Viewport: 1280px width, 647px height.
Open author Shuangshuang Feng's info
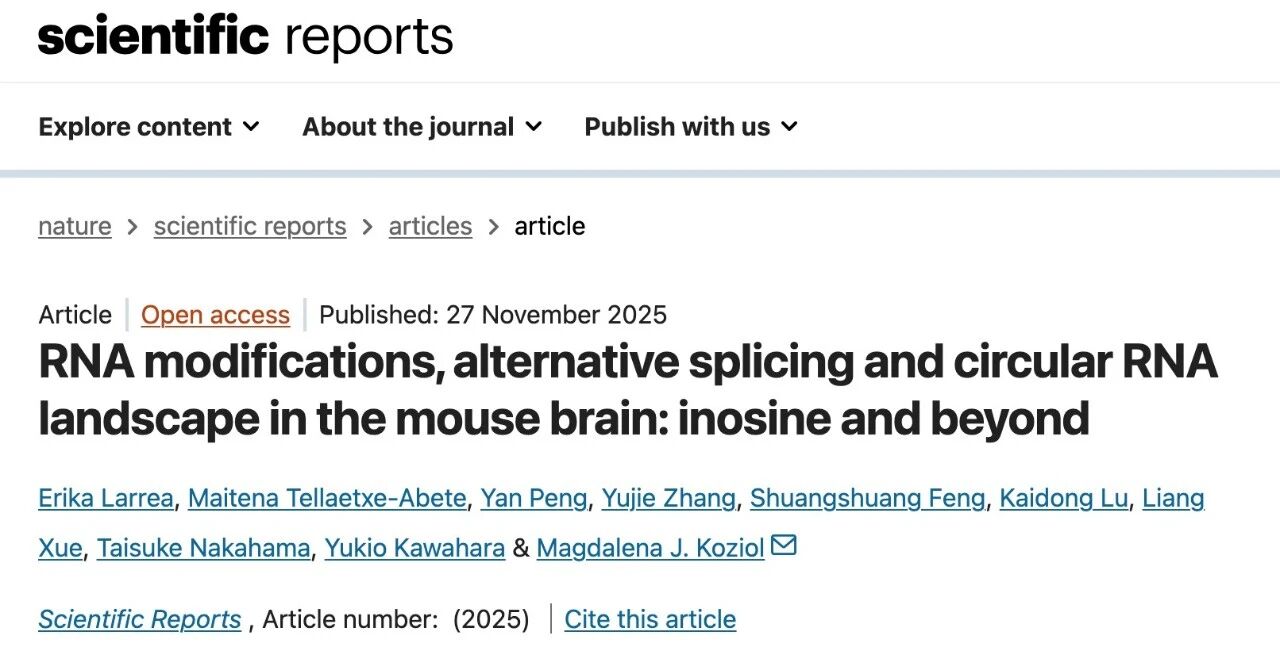867,498
